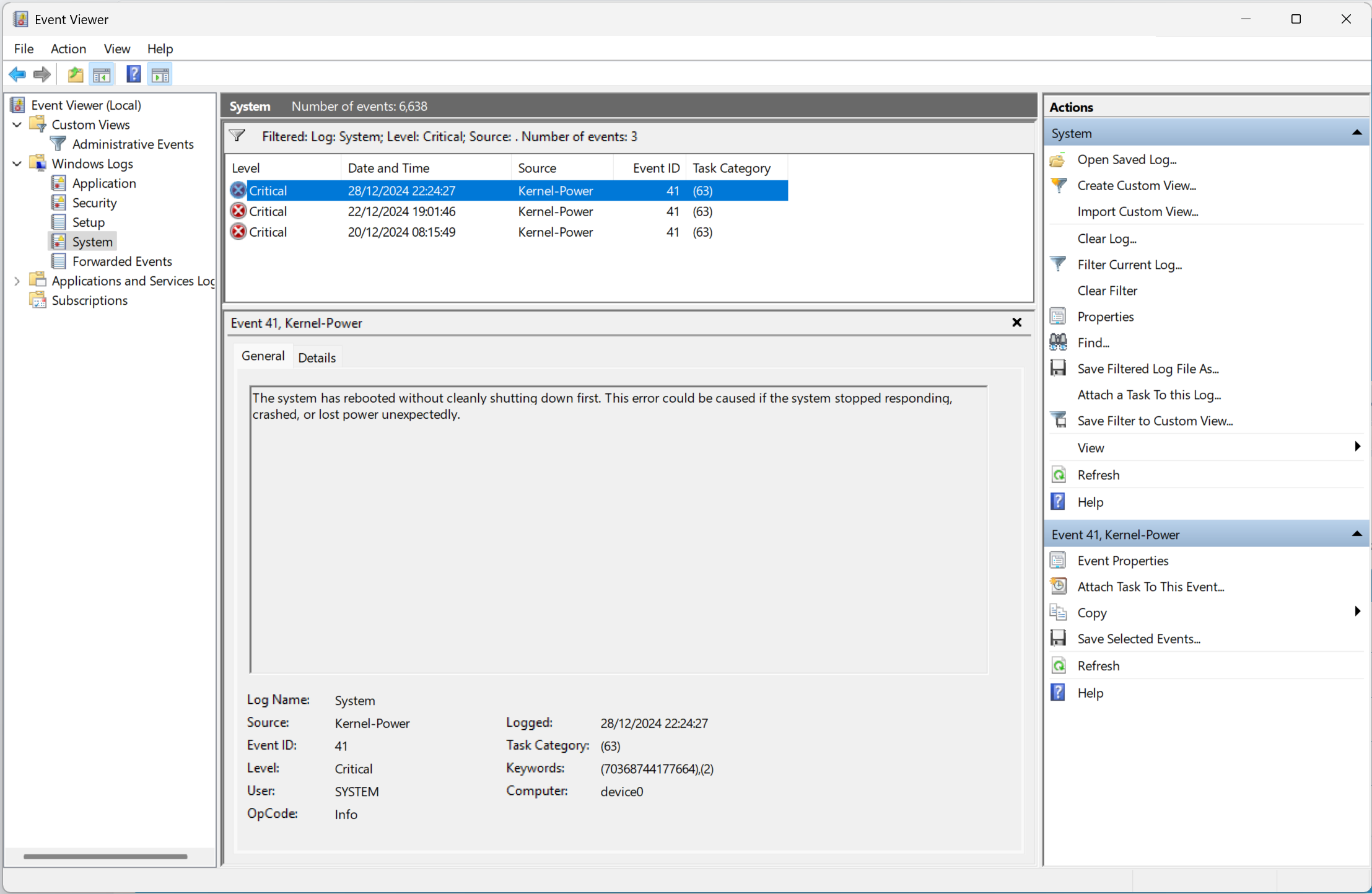This screenshot has width=1372, height=894.
Task: Click the Properties sheet icon in Actions
Action: pyautogui.click(x=1058, y=317)
